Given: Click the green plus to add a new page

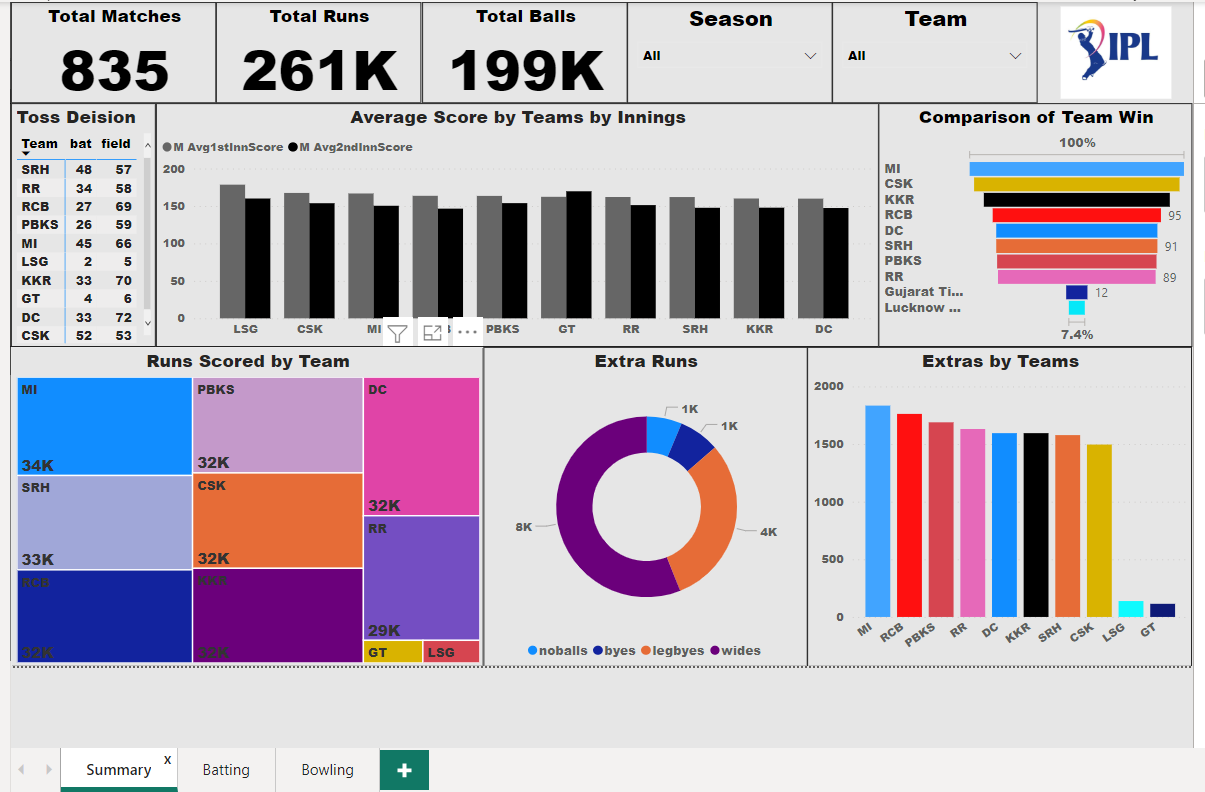Looking at the screenshot, I should pyautogui.click(x=404, y=770).
